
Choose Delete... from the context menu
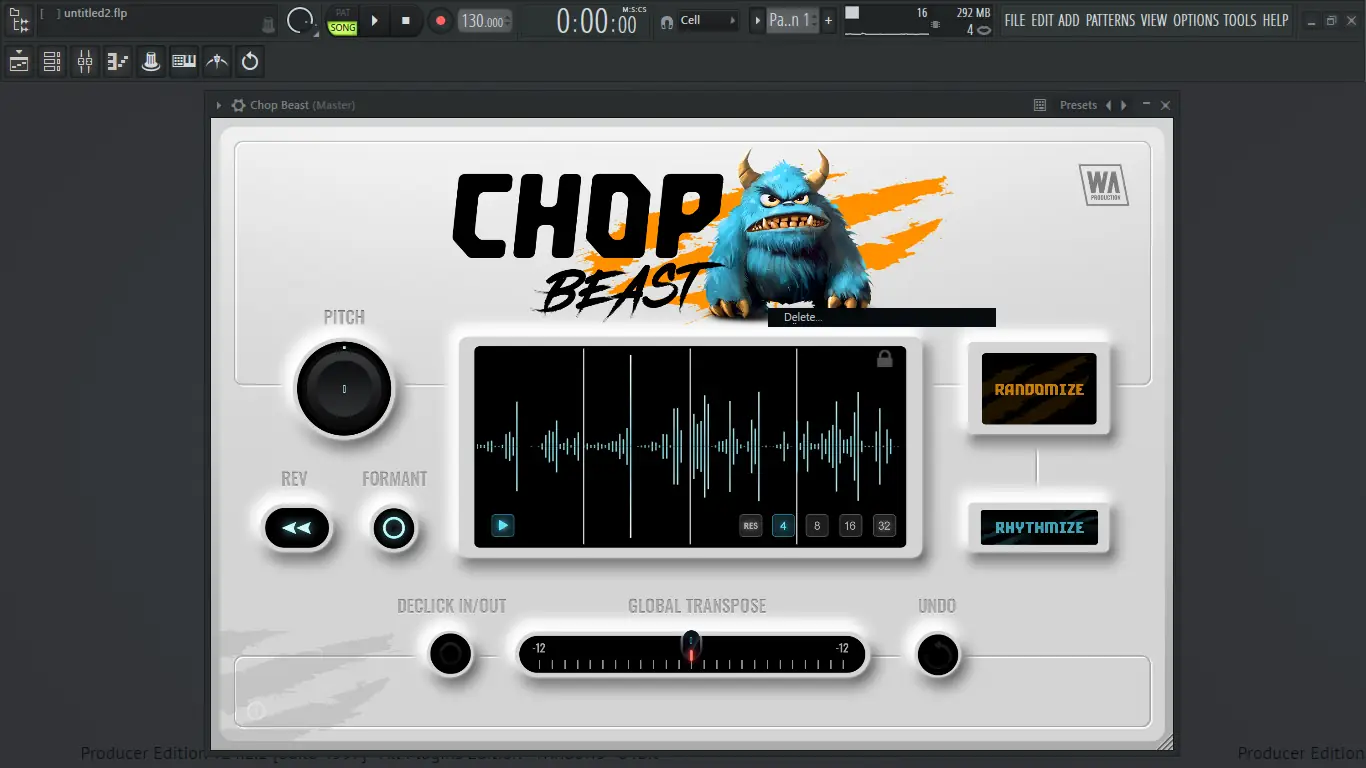tap(882, 317)
